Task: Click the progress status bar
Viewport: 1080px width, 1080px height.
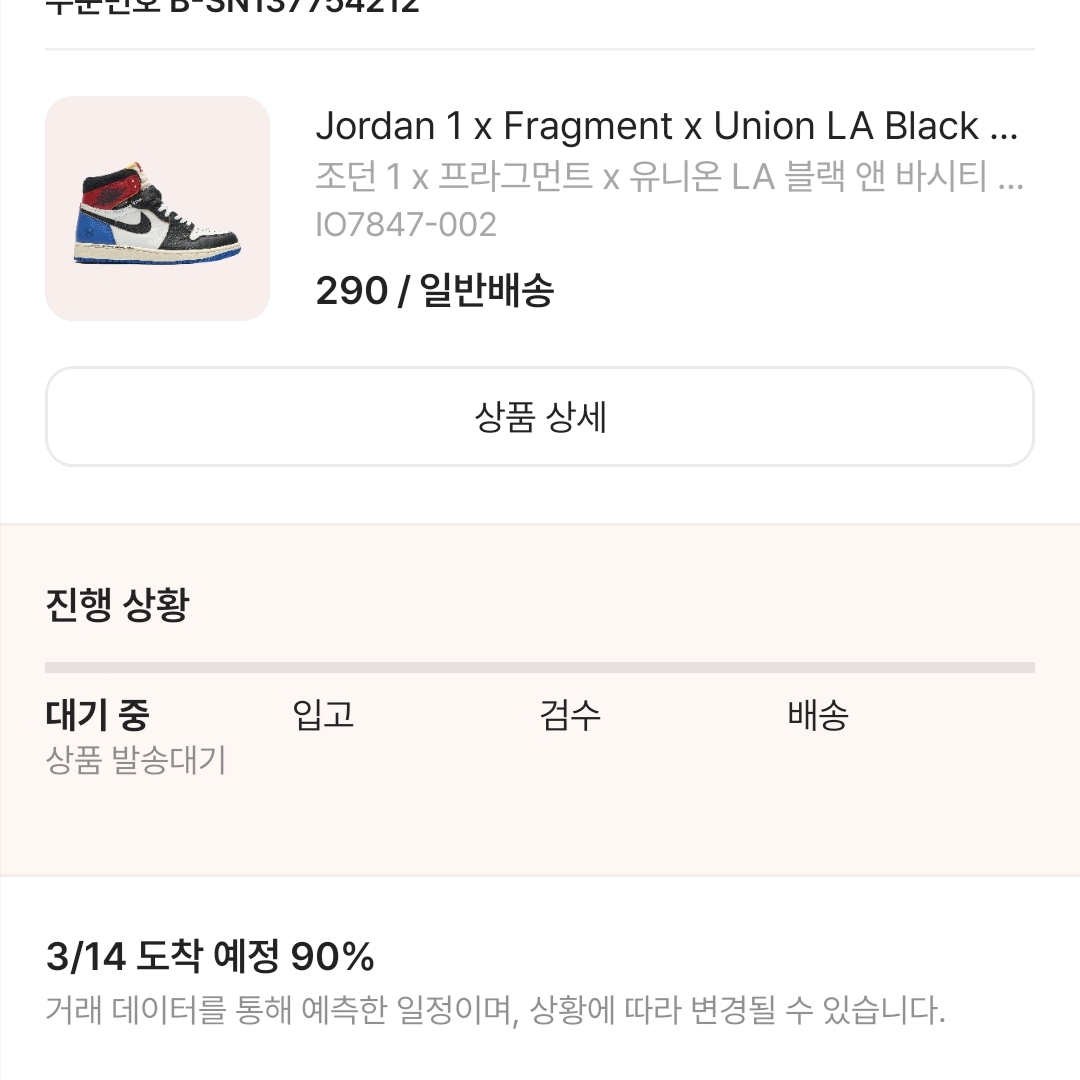Action: tap(540, 663)
